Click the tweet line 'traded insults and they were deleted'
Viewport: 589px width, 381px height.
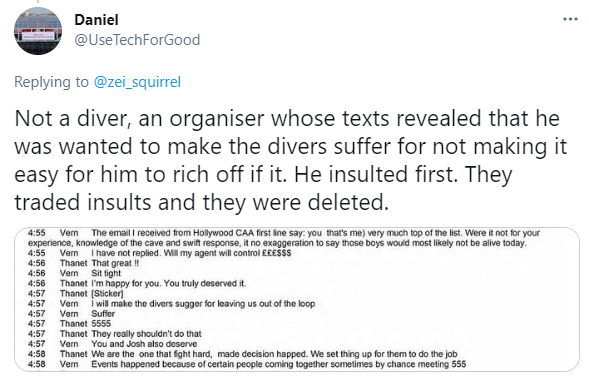click(201, 203)
